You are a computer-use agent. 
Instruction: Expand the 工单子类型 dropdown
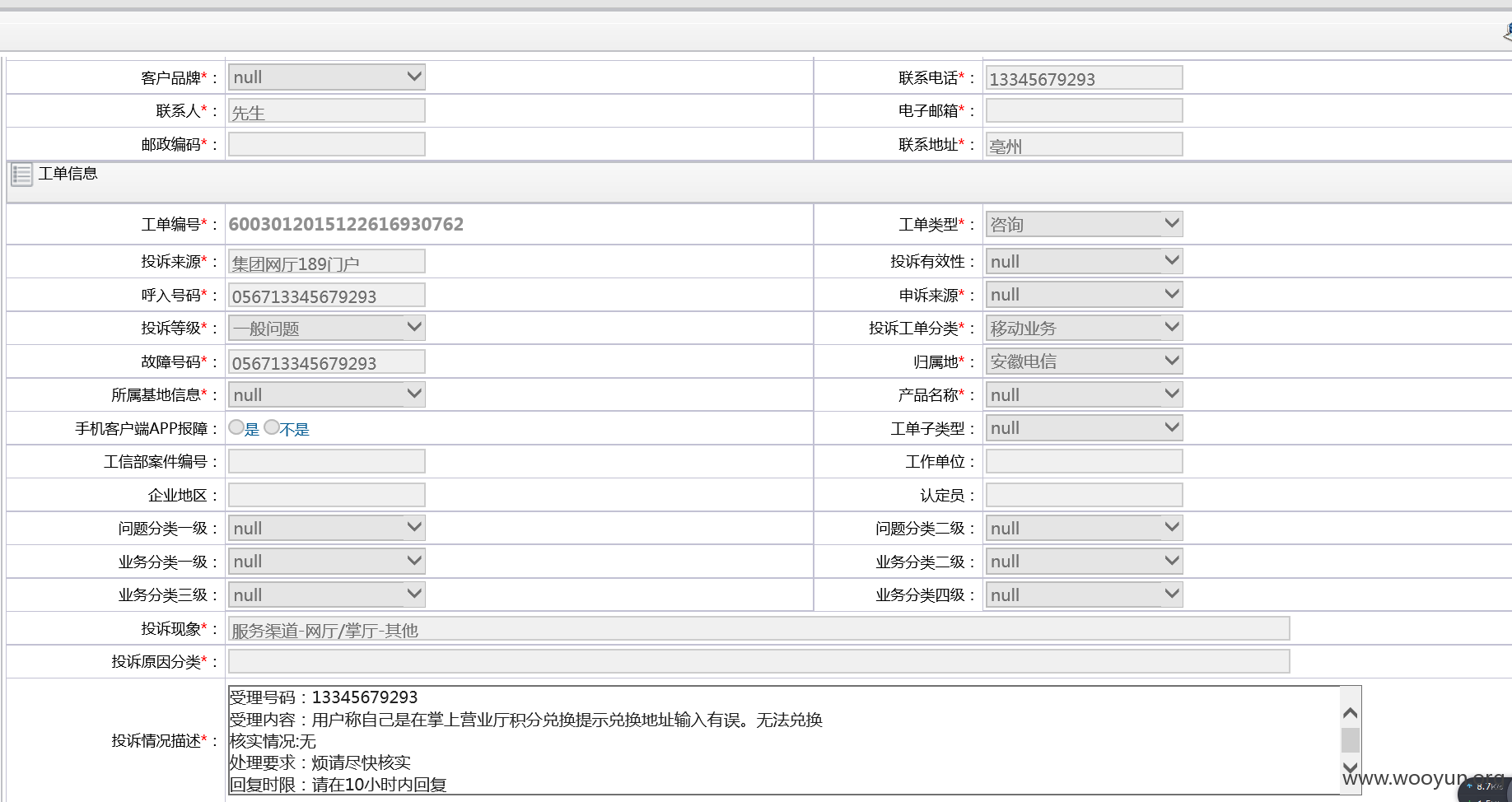(x=1085, y=428)
